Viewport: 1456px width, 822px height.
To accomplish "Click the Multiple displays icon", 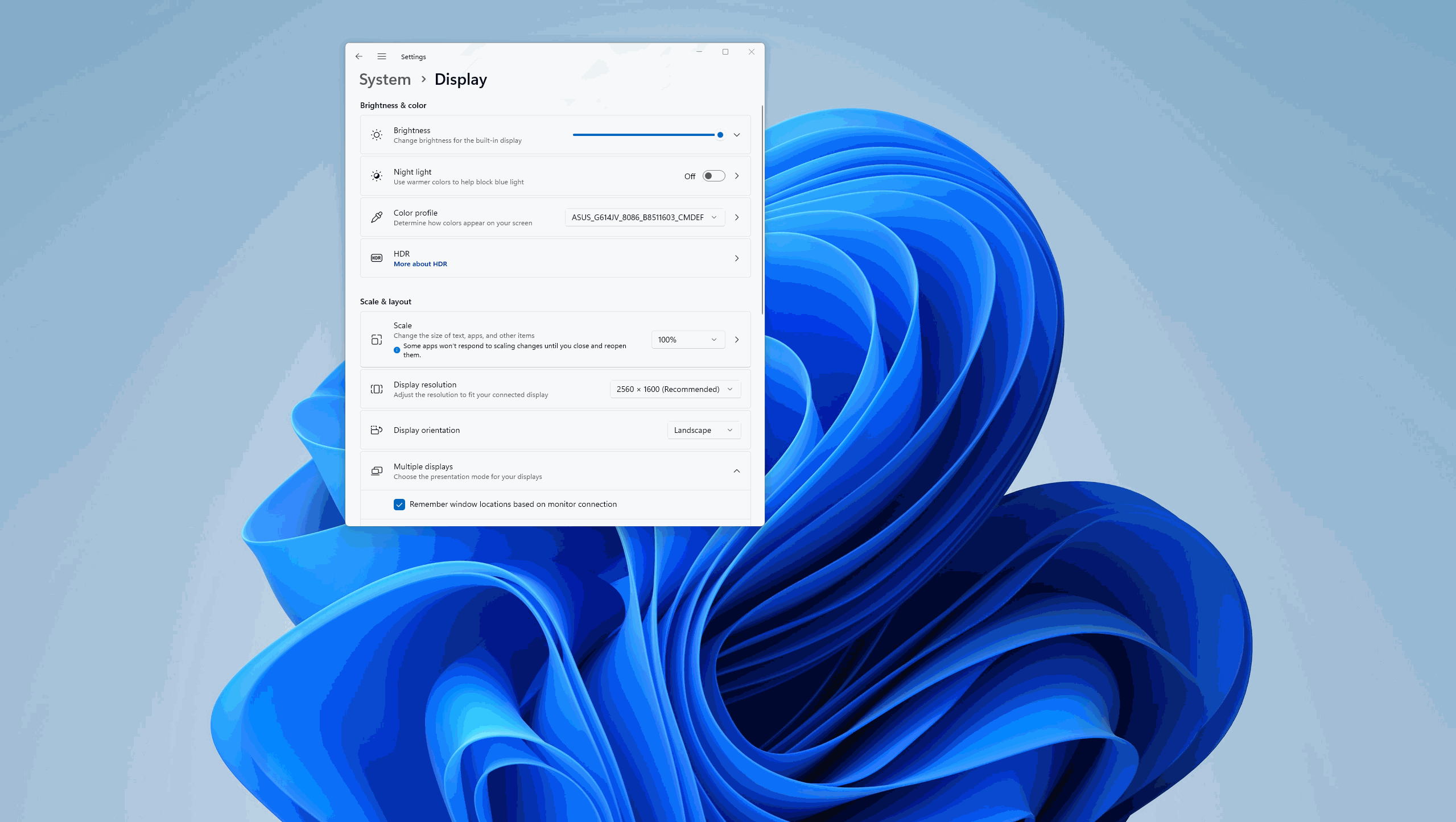I will click(377, 471).
